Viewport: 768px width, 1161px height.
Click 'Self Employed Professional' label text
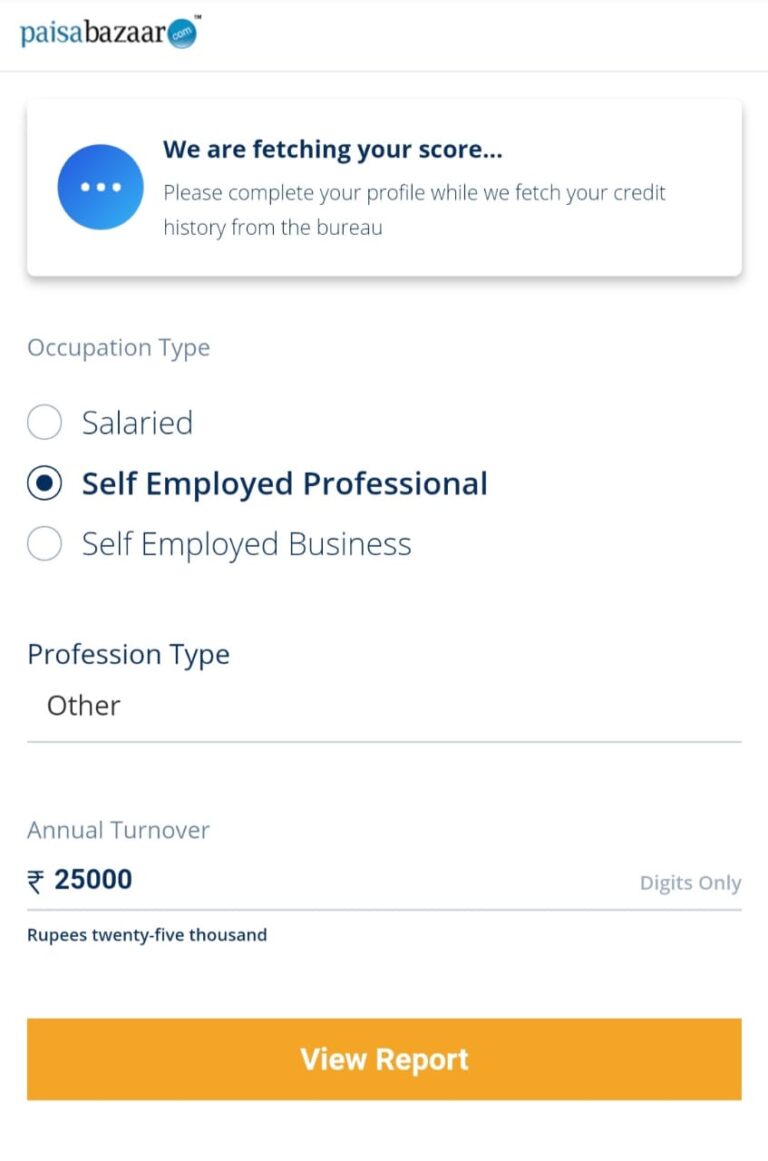click(x=284, y=484)
